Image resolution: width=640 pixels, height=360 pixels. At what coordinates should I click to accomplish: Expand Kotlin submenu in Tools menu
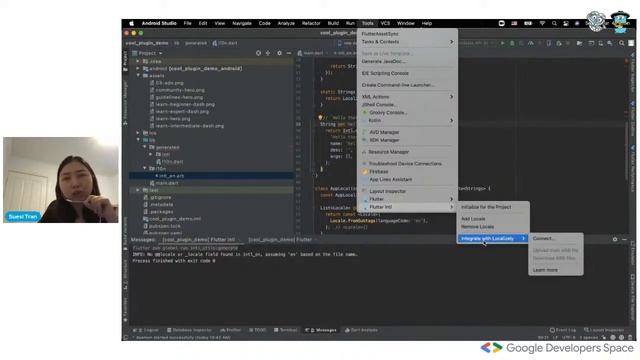tap(407, 120)
